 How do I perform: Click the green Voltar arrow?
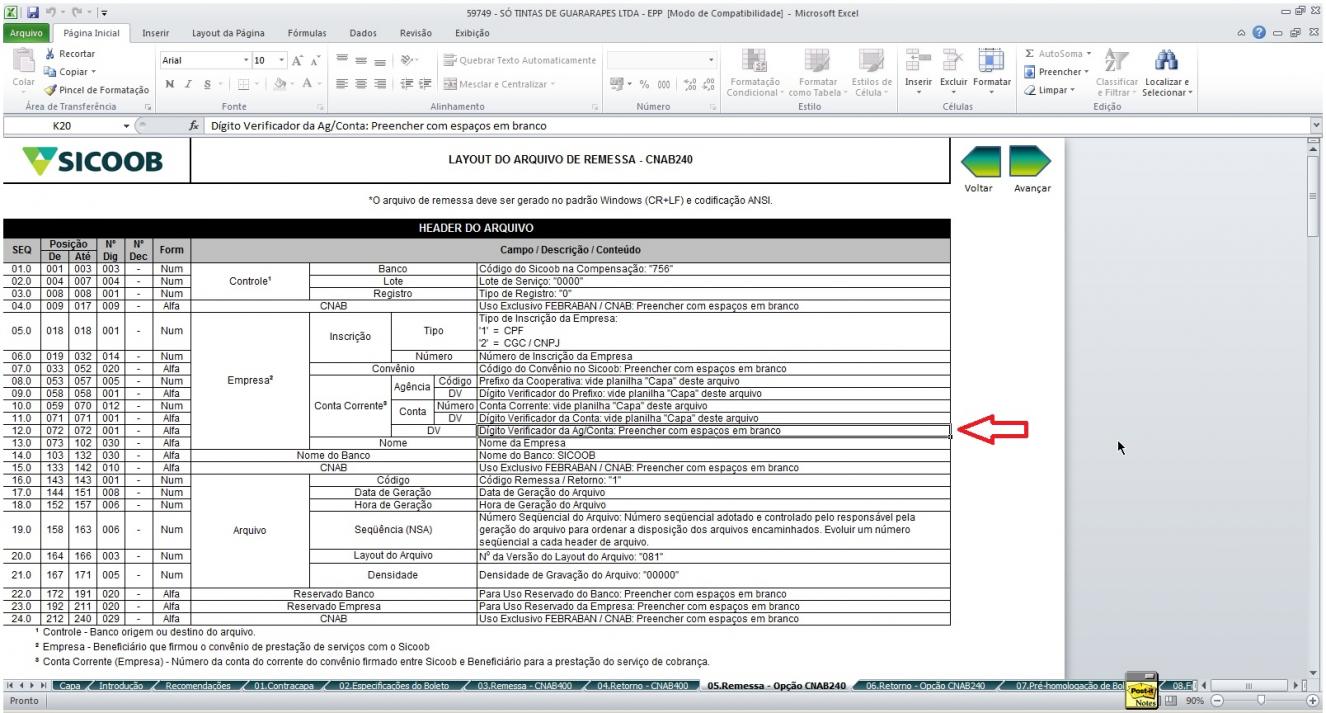click(x=981, y=162)
